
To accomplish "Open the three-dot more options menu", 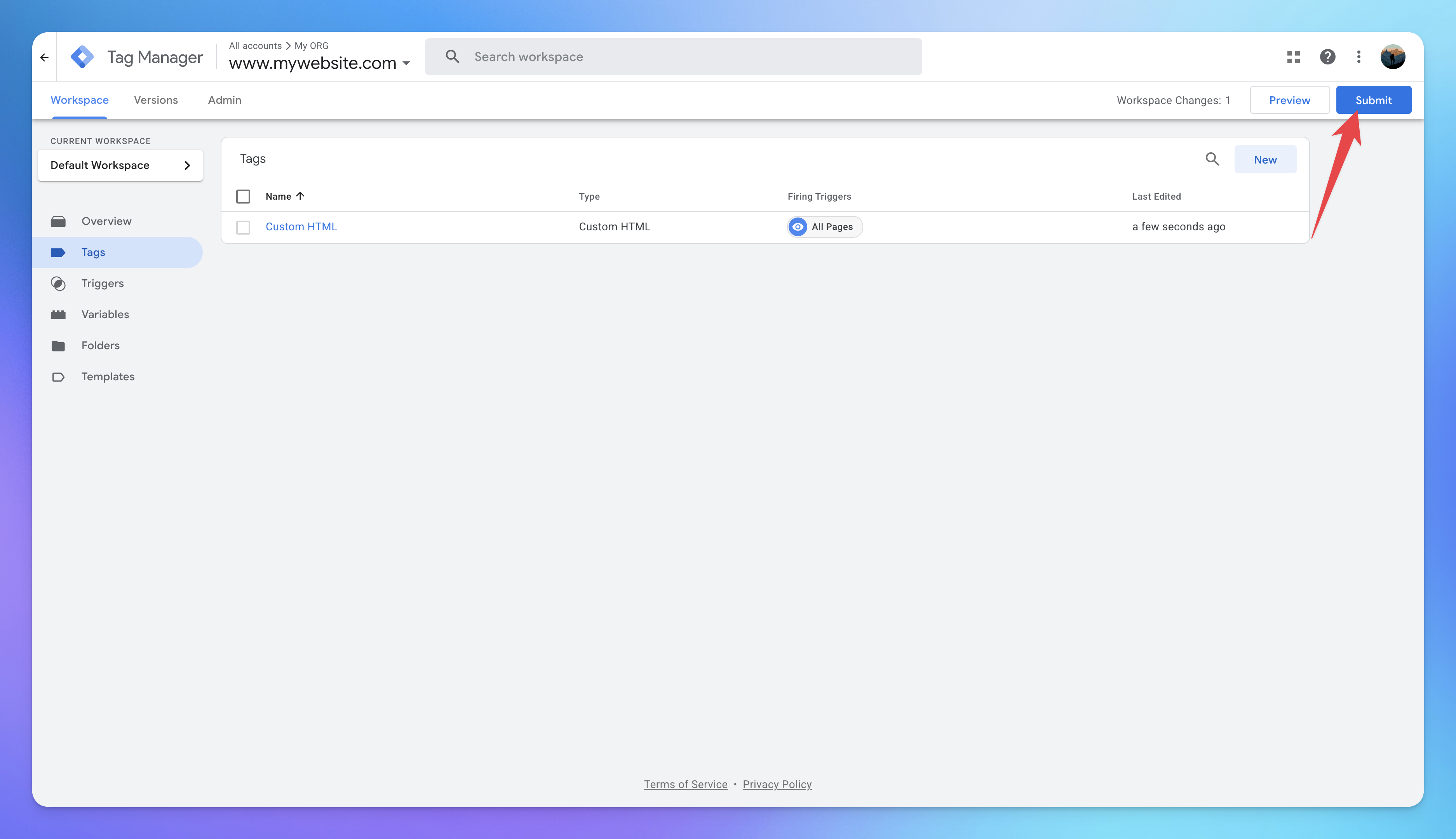I will (1358, 57).
